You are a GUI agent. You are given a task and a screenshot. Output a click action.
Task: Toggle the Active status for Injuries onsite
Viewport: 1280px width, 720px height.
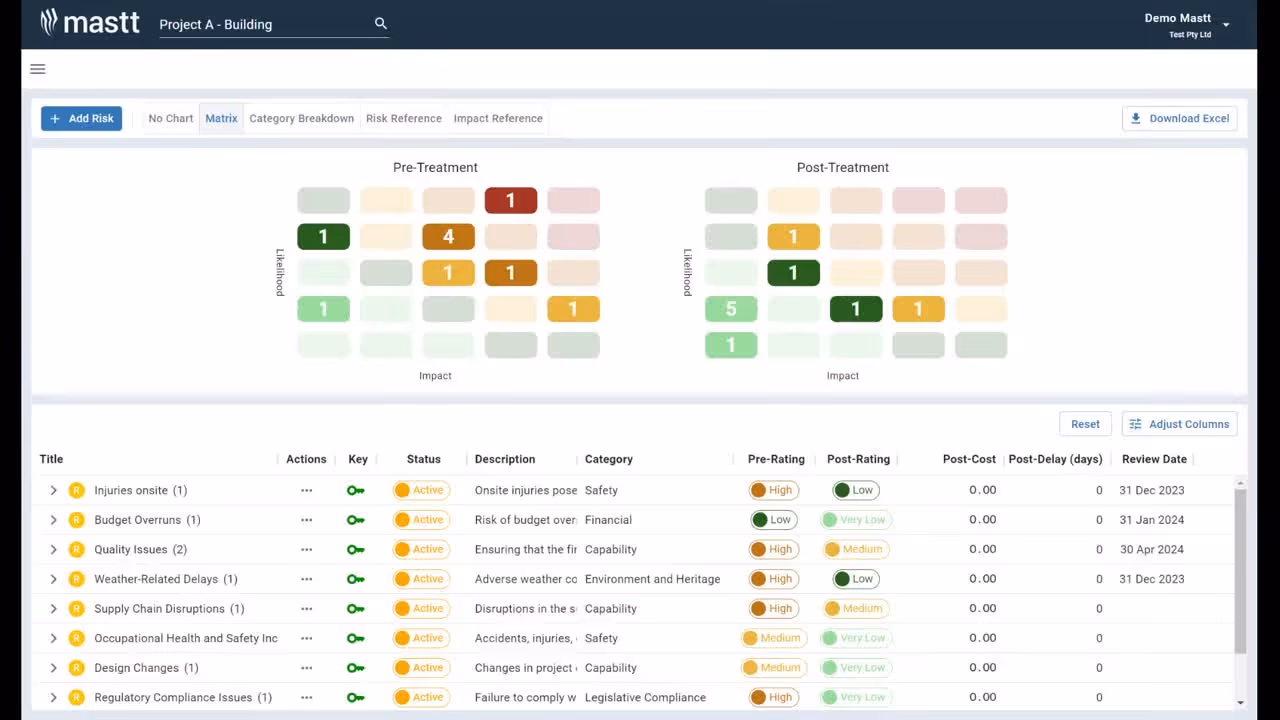click(420, 490)
